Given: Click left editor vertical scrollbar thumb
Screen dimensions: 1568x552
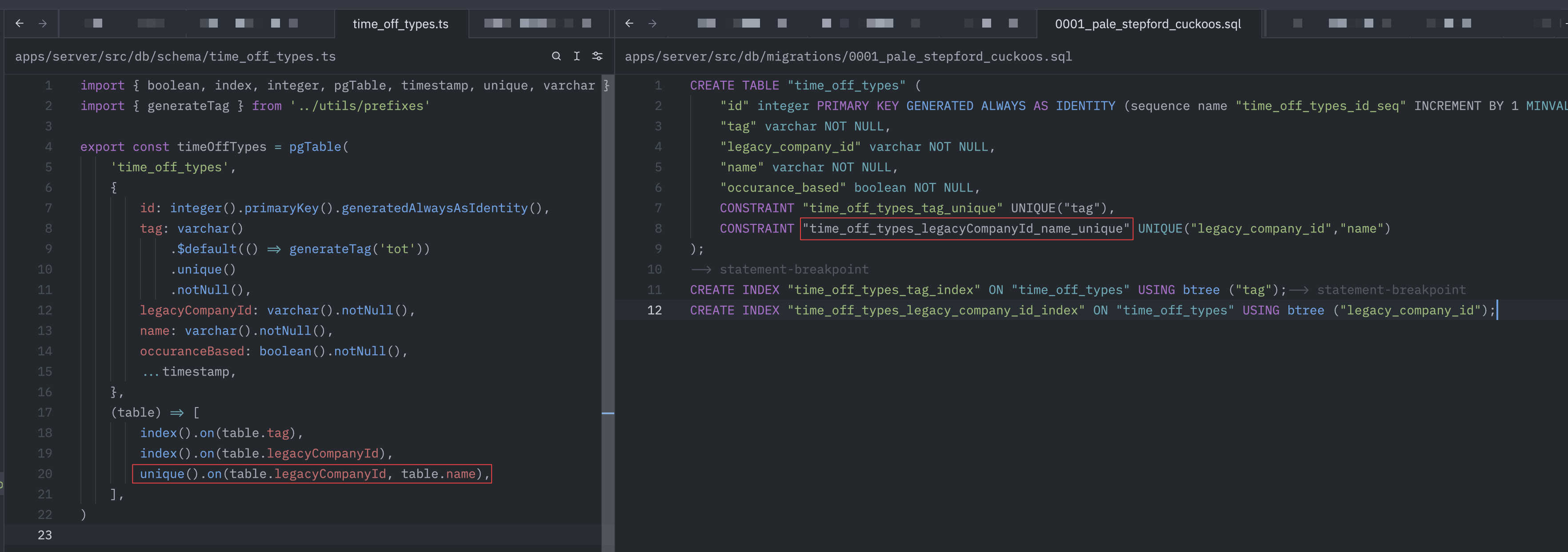Looking at the screenshot, I should [x=608, y=304].
